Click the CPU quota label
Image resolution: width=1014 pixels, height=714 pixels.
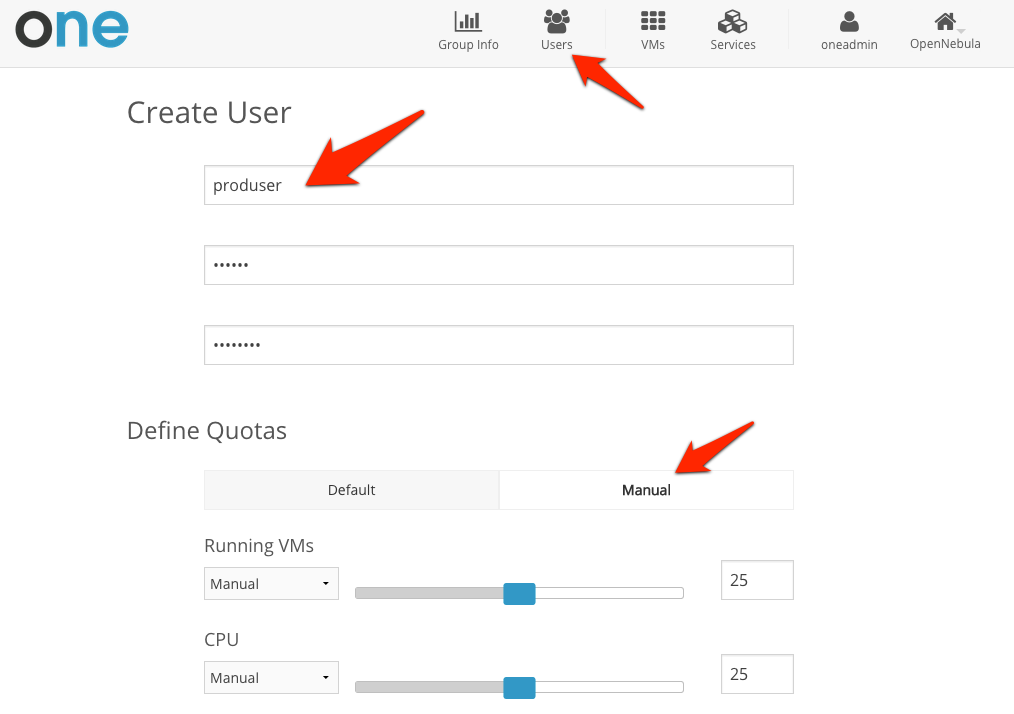tap(222, 640)
